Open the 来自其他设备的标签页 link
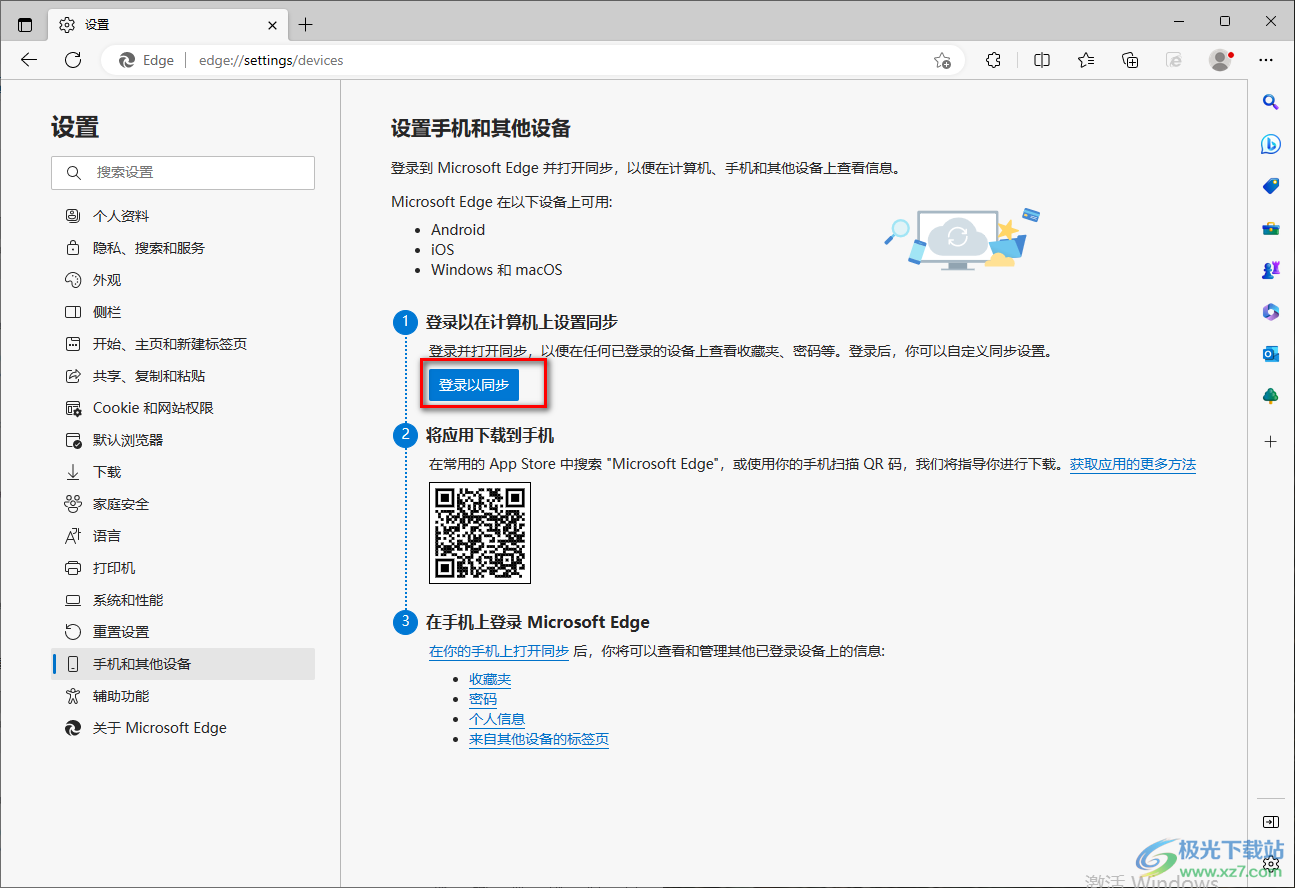This screenshot has width=1295, height=888. [x=539, y=739]
